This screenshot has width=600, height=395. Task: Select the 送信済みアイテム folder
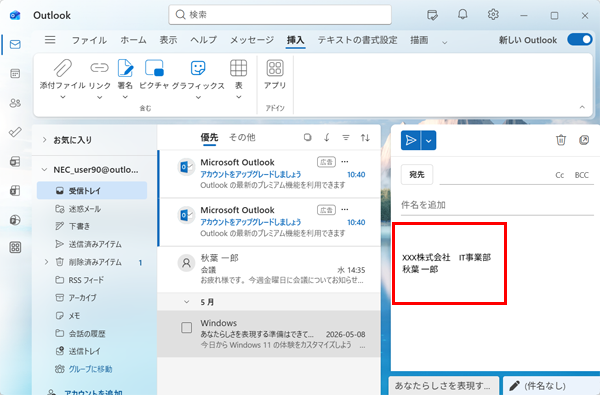pyautogui.click(x=92, y=244)
